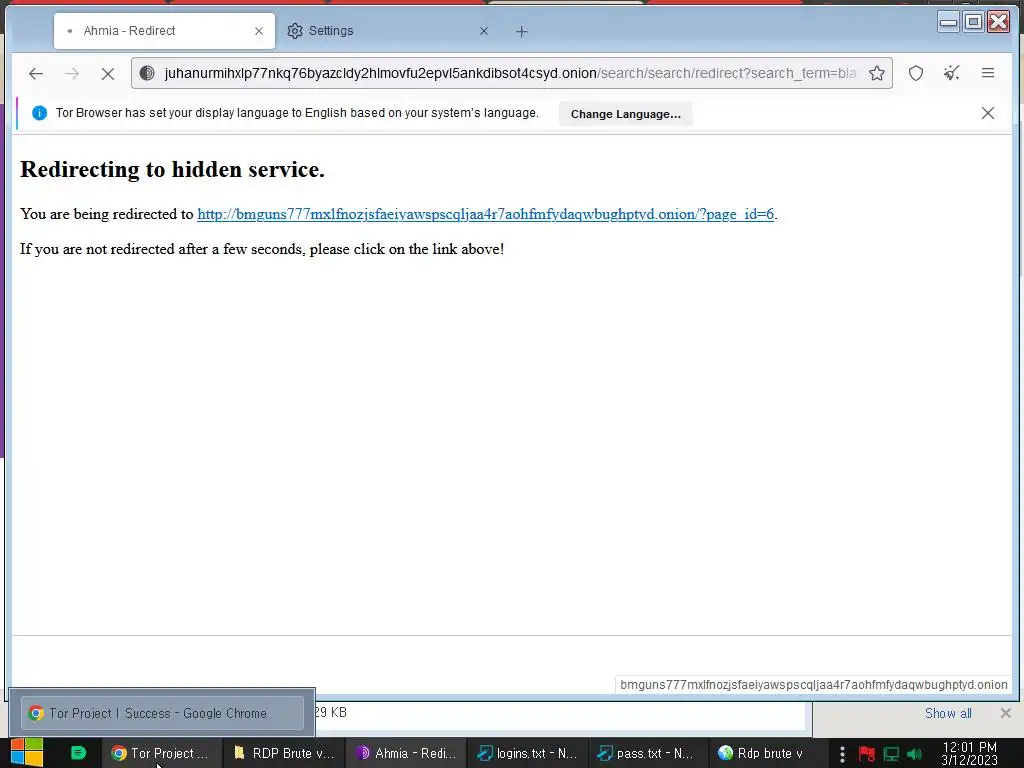Image resolution: width=1024 pixels, height=768 pixels.
Task: Open the taskbar clock showing 12:01 PM
Action: tap(969, 753)
